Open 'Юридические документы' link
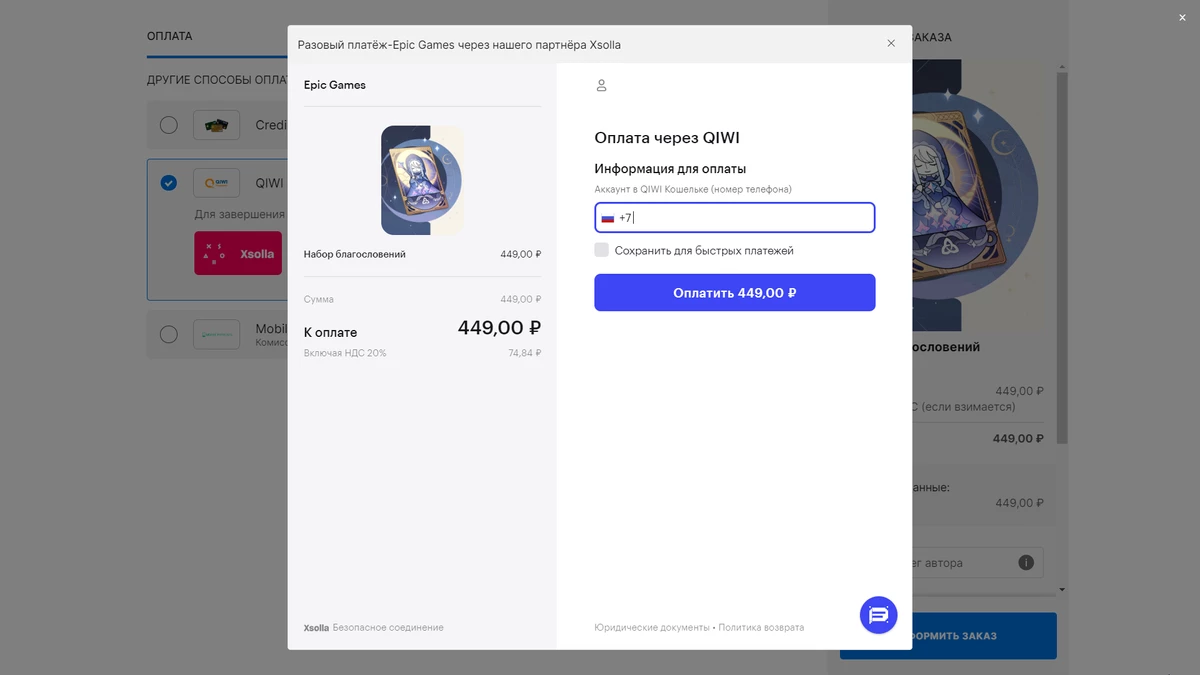This screenshot has width=1200, height=675. [652, 628]
